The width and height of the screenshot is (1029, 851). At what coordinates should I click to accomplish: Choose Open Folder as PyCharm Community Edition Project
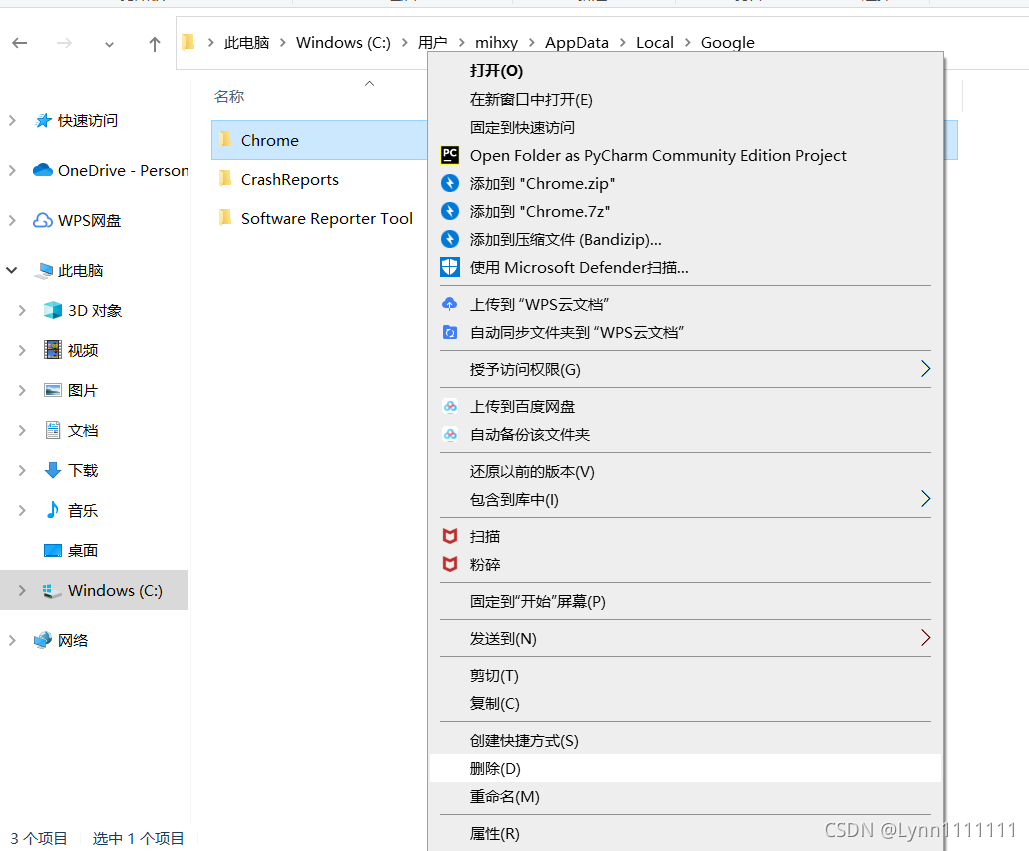[x=686, y=156]
